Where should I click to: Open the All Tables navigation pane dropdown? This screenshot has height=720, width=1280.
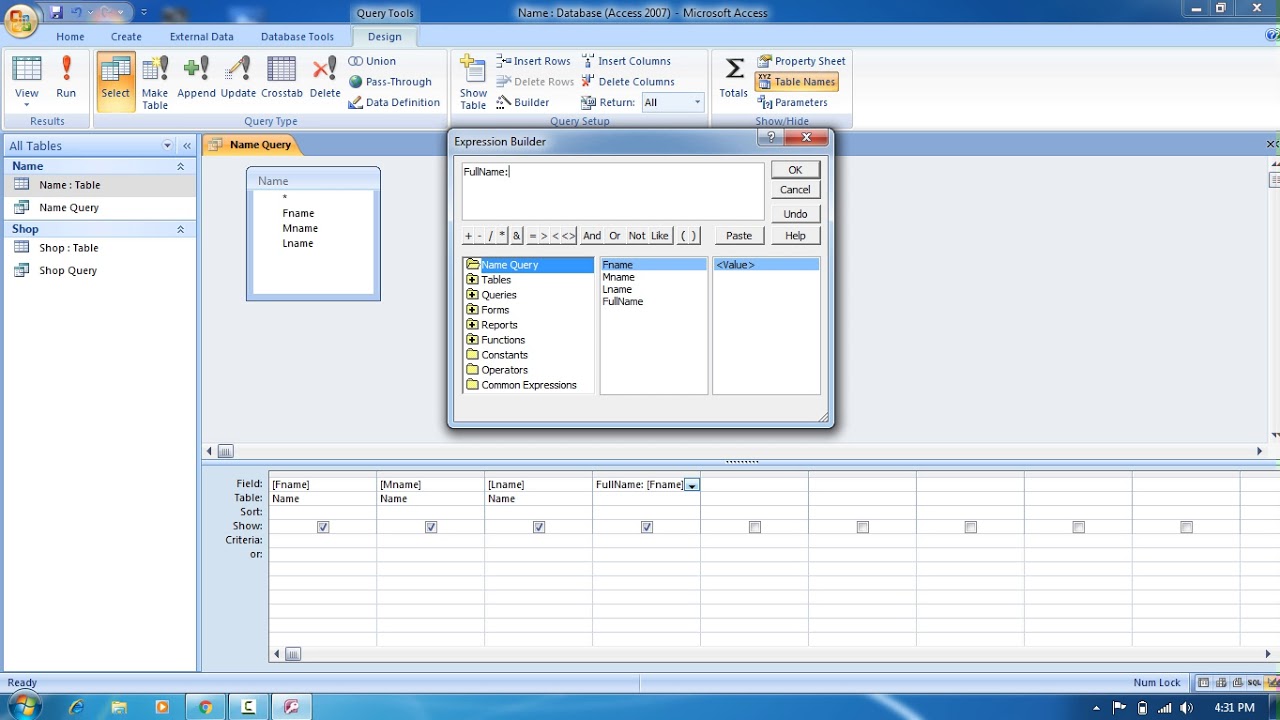[167, 146]
